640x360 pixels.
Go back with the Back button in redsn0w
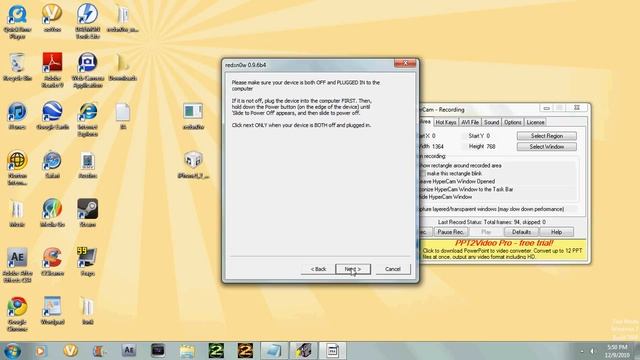[x=318, y=269]
